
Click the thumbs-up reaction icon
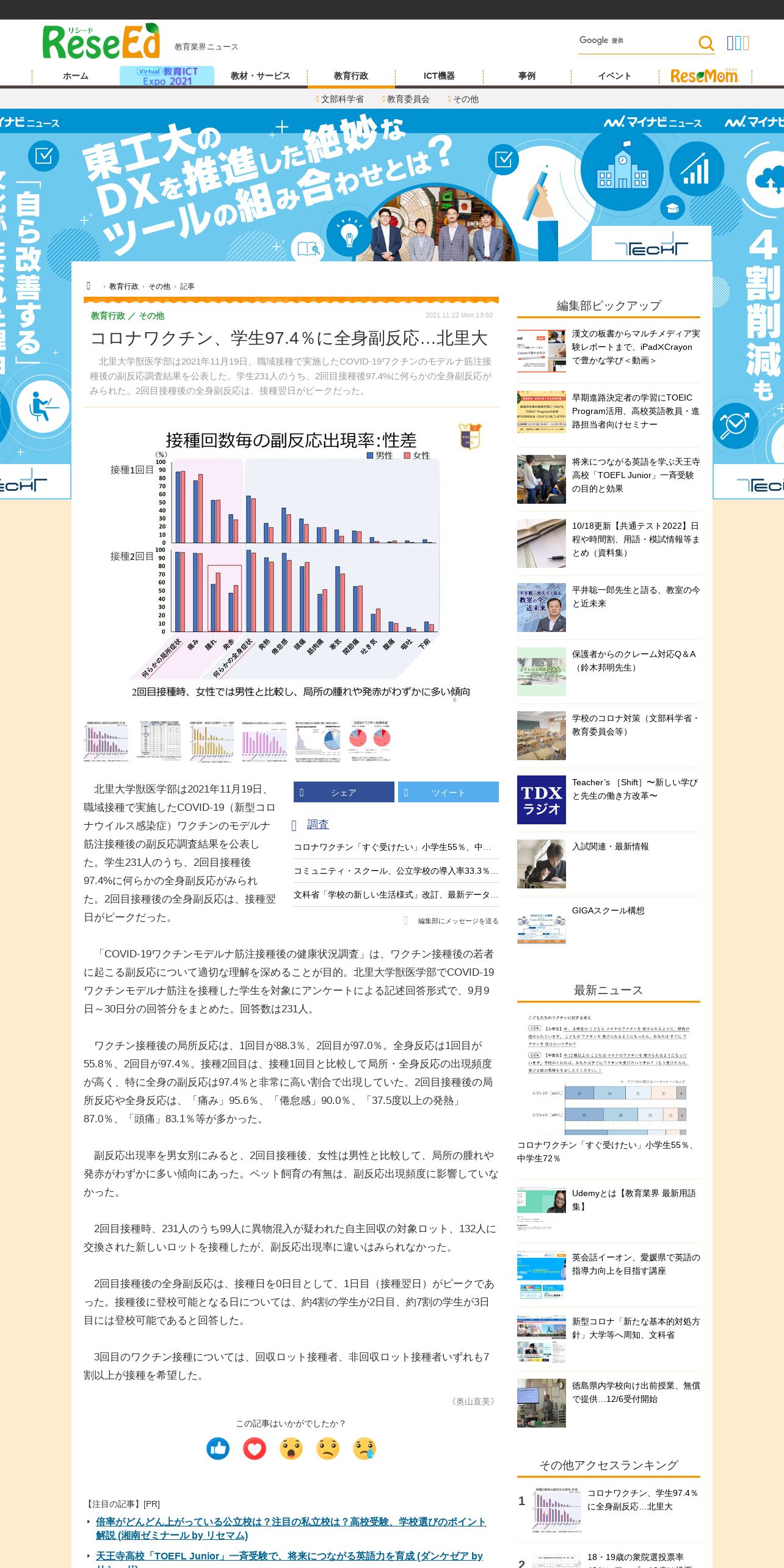(x=218, y=1448)
